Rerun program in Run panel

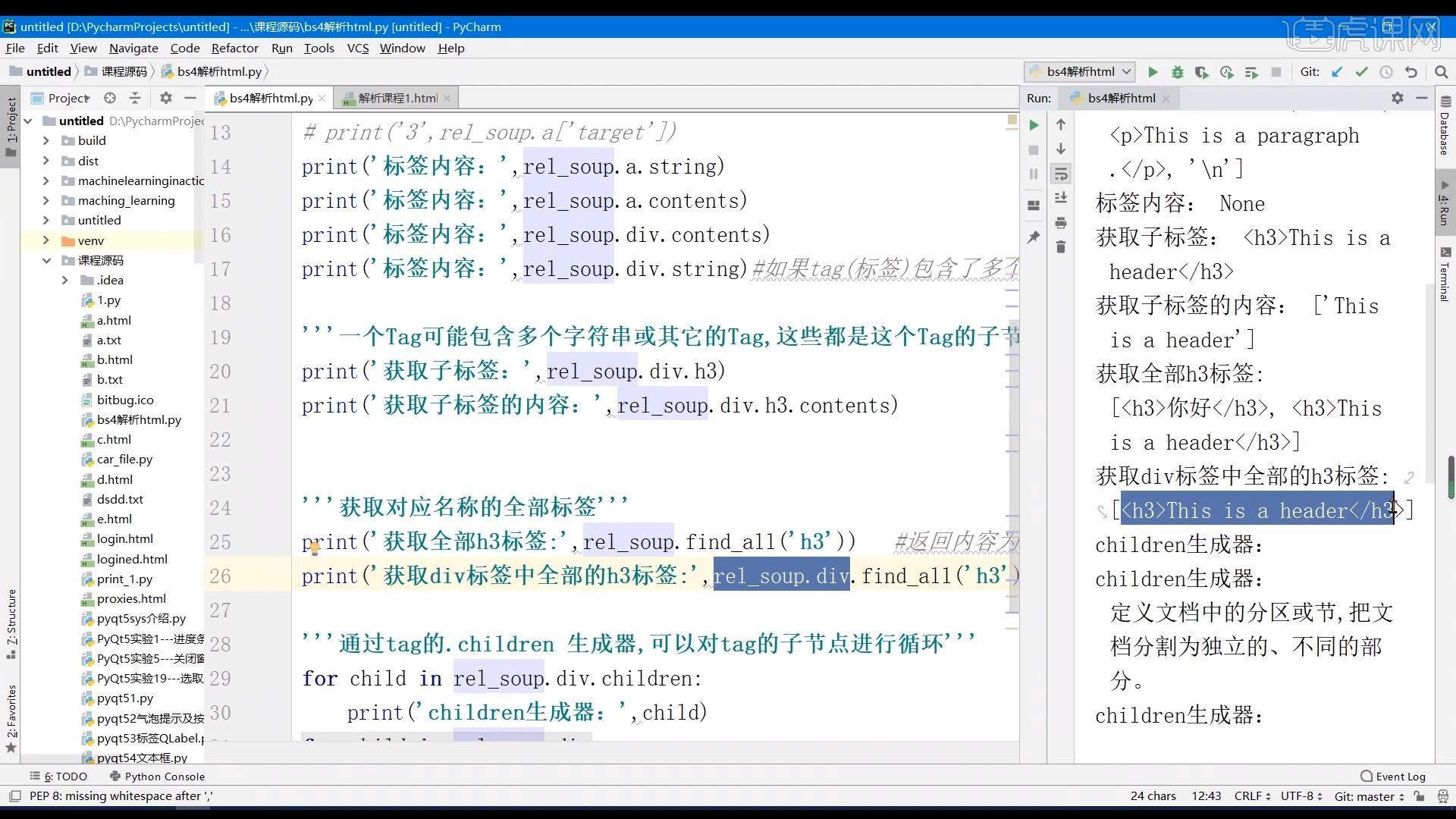click(x=1034, y=125)
